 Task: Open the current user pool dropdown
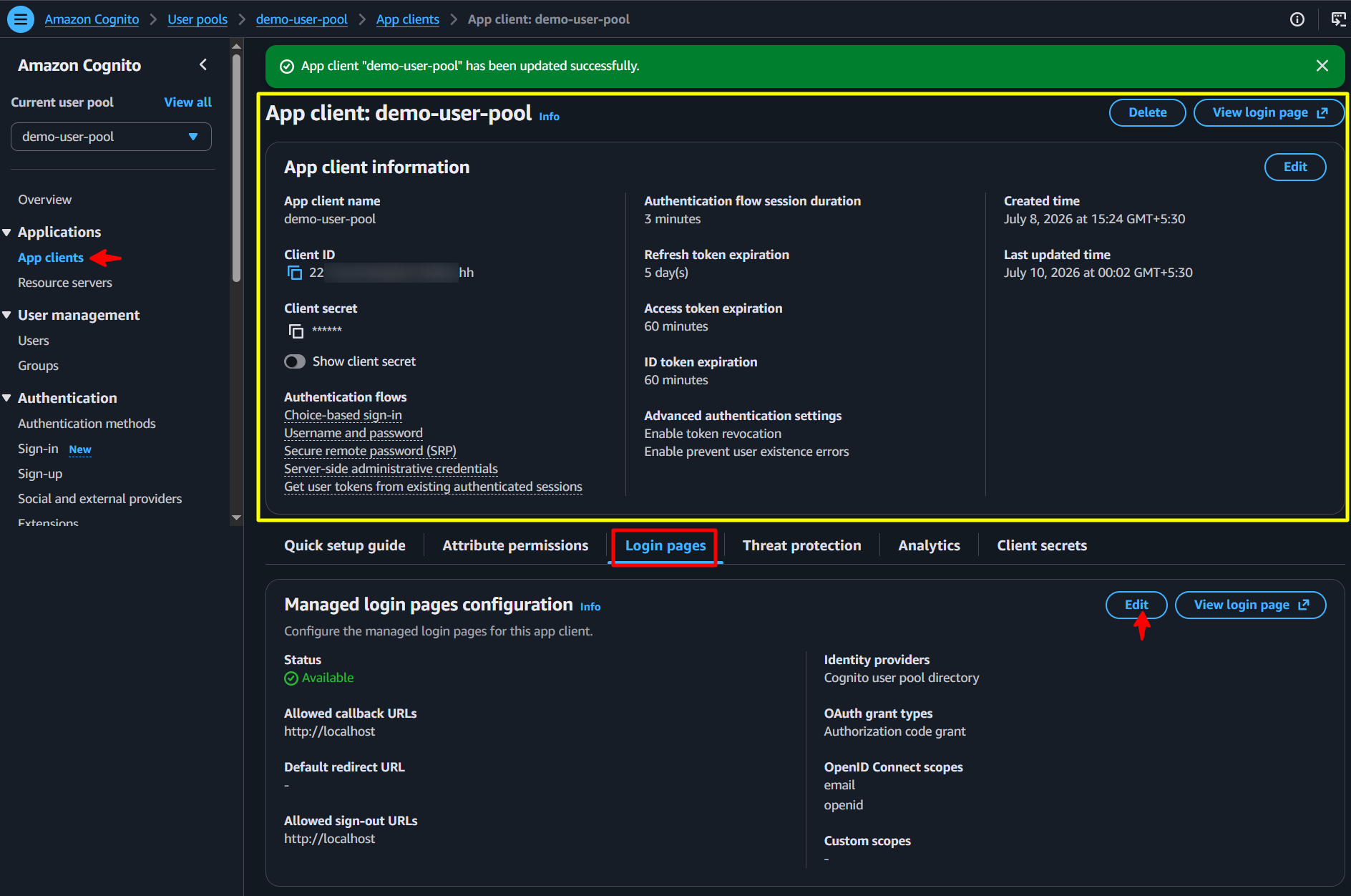click(111, 137)
